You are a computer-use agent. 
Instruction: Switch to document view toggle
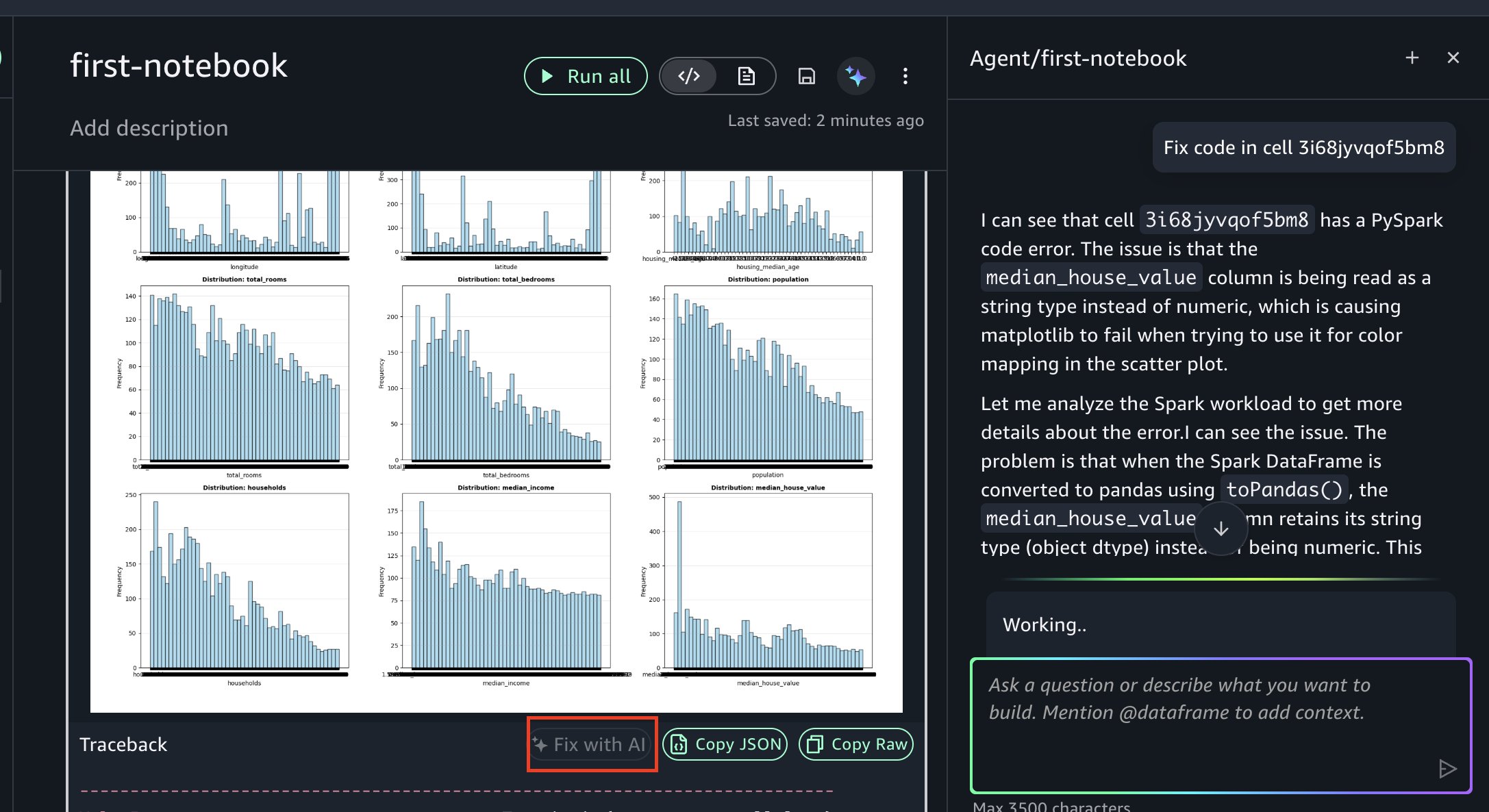[x=747, y=76]
